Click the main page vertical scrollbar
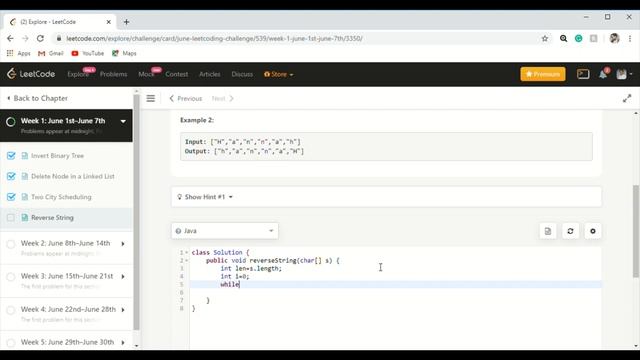 coord(636,231)
